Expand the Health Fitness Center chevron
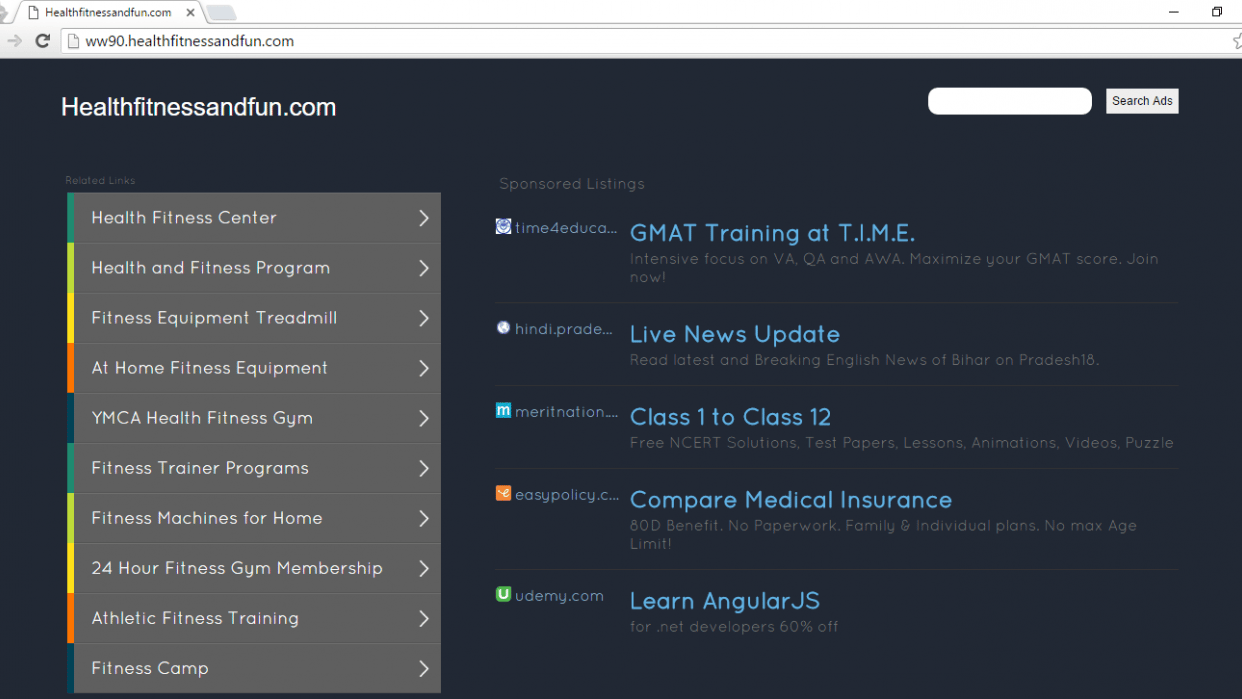Screen dimensions: 1242x699 [424, 218]
